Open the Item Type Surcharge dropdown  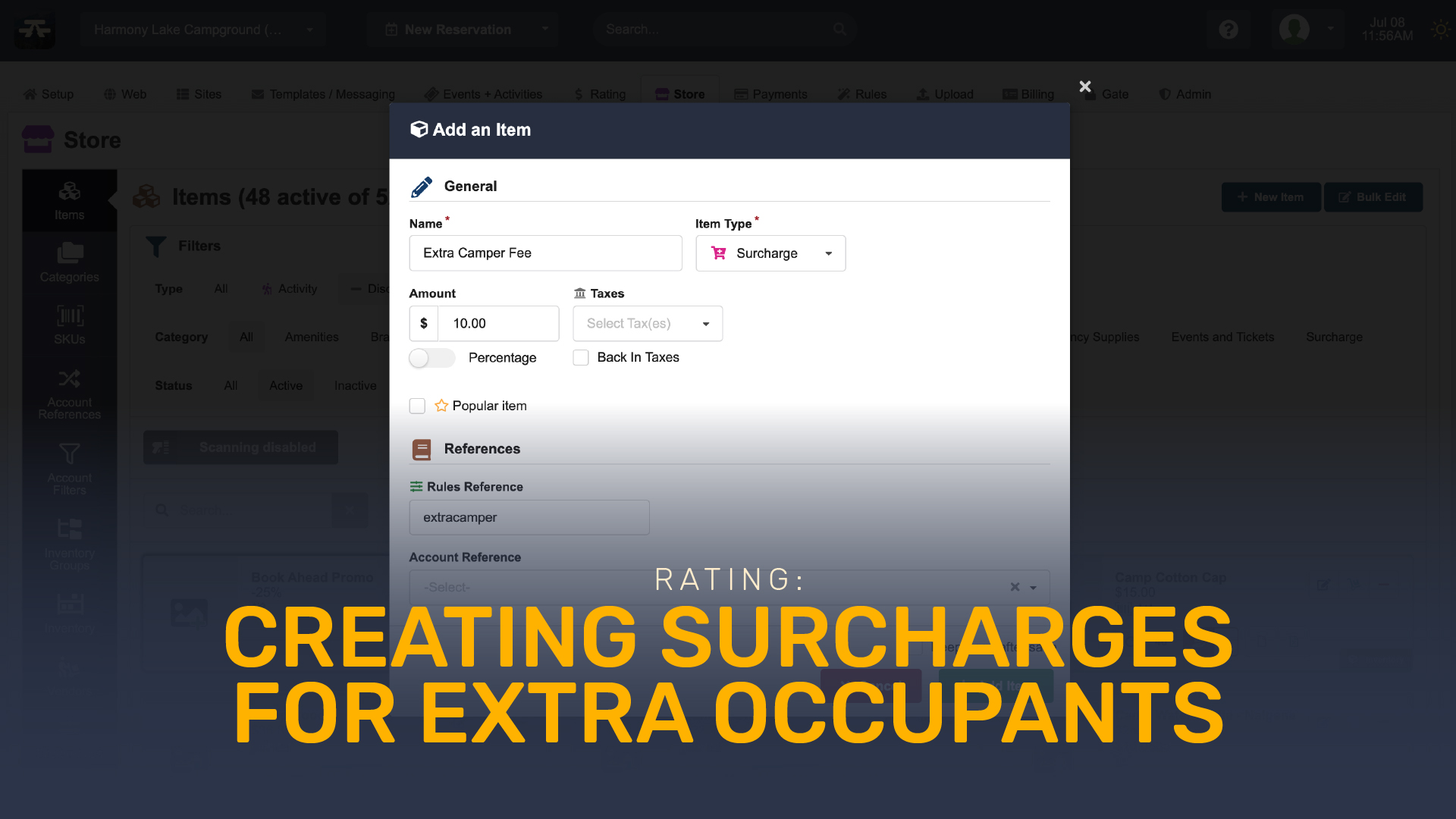pos(770,253)
